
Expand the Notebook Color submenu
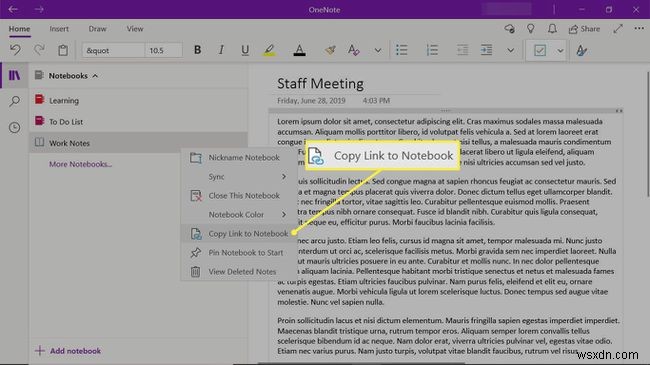point(239,214)
